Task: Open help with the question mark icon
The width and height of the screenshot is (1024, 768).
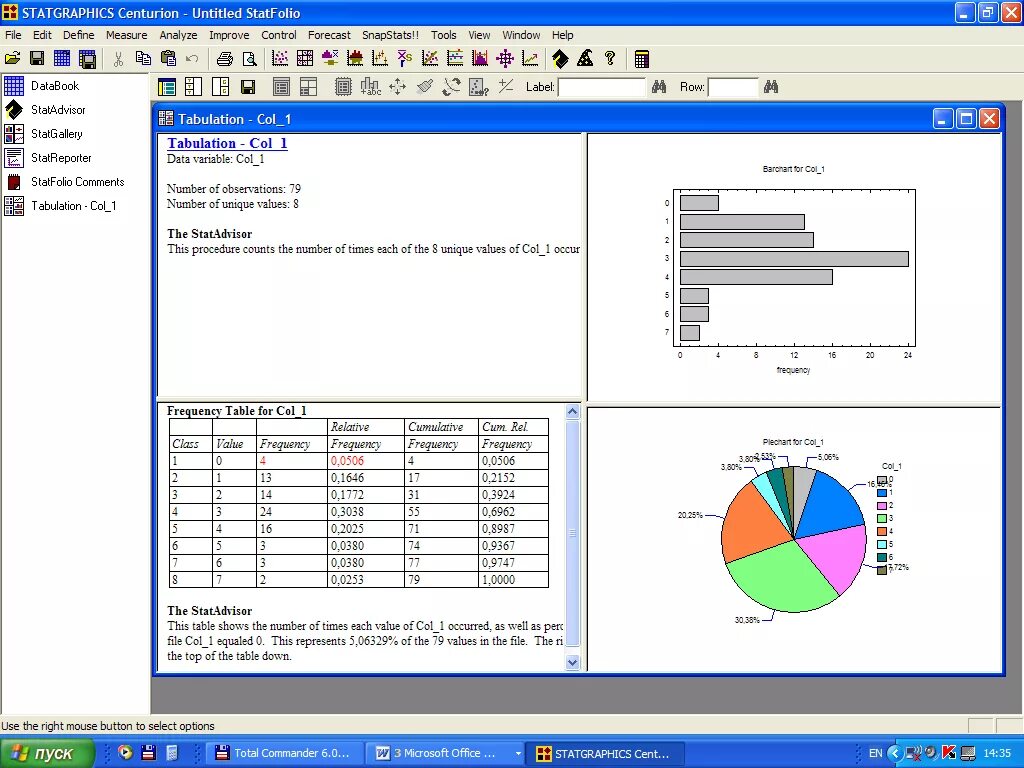Action: [610, 59]
